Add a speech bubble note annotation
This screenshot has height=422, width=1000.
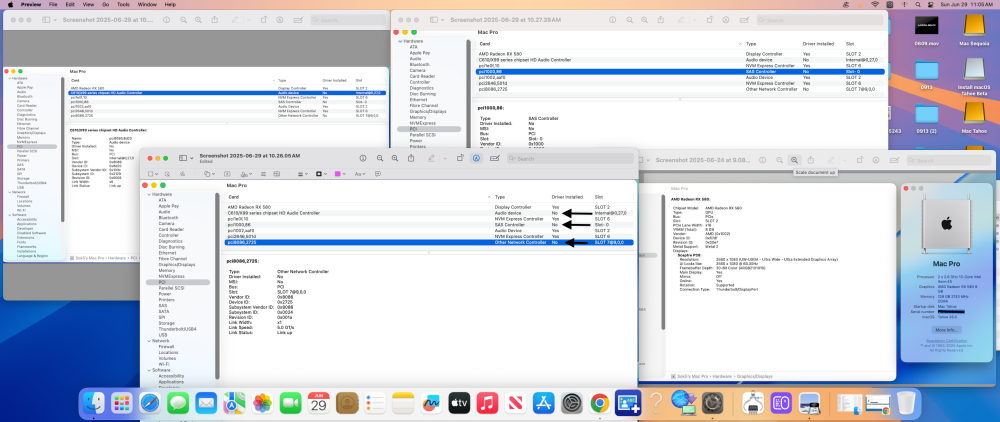378,173
